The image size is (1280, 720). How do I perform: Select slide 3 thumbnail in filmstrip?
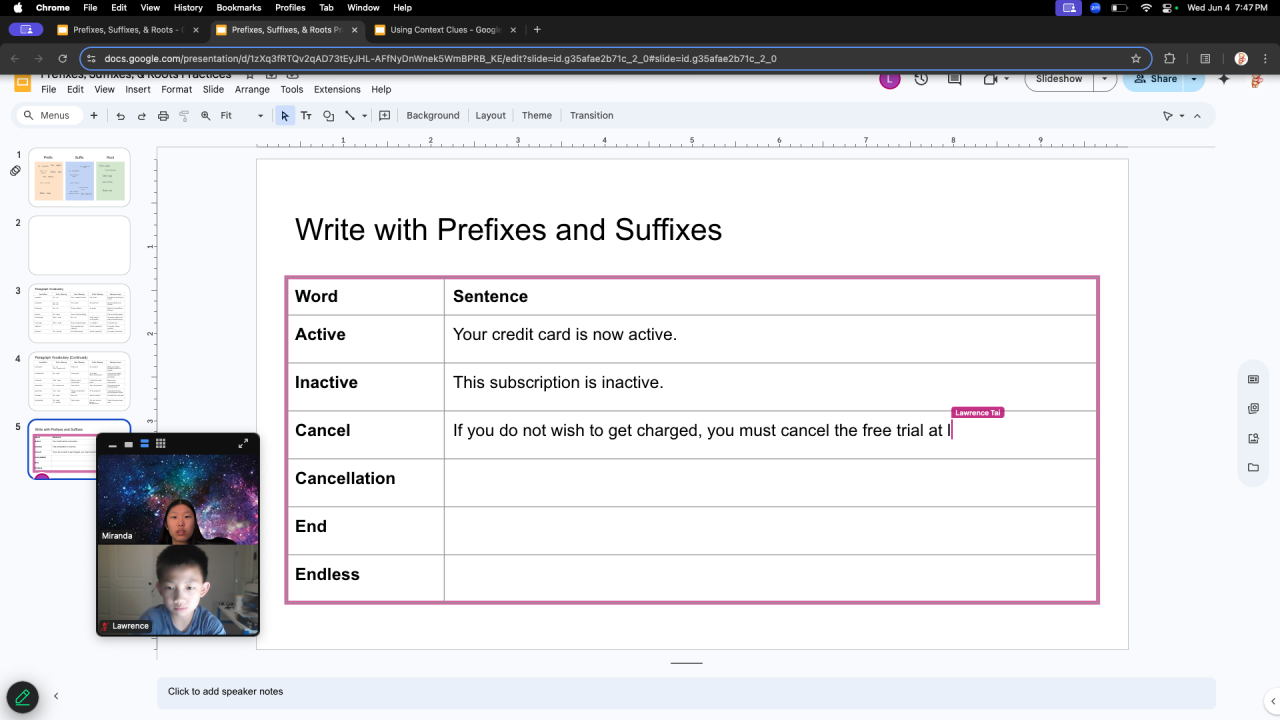(x=79, y=313)
